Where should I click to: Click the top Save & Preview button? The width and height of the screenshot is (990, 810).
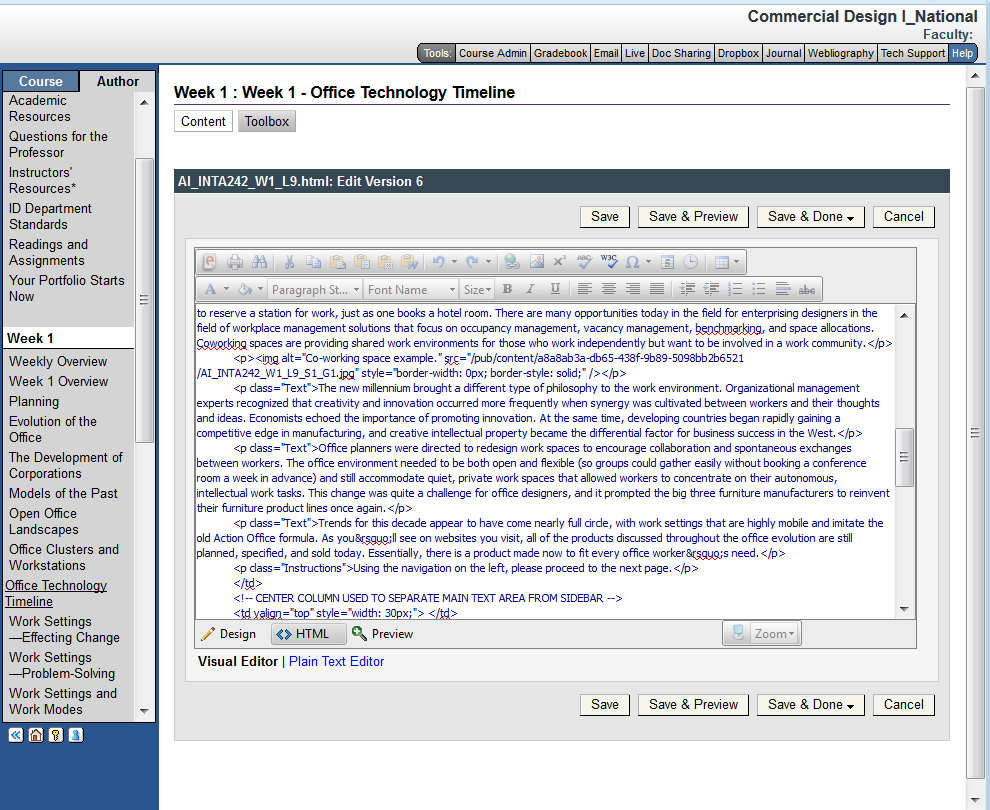[693, 216]
